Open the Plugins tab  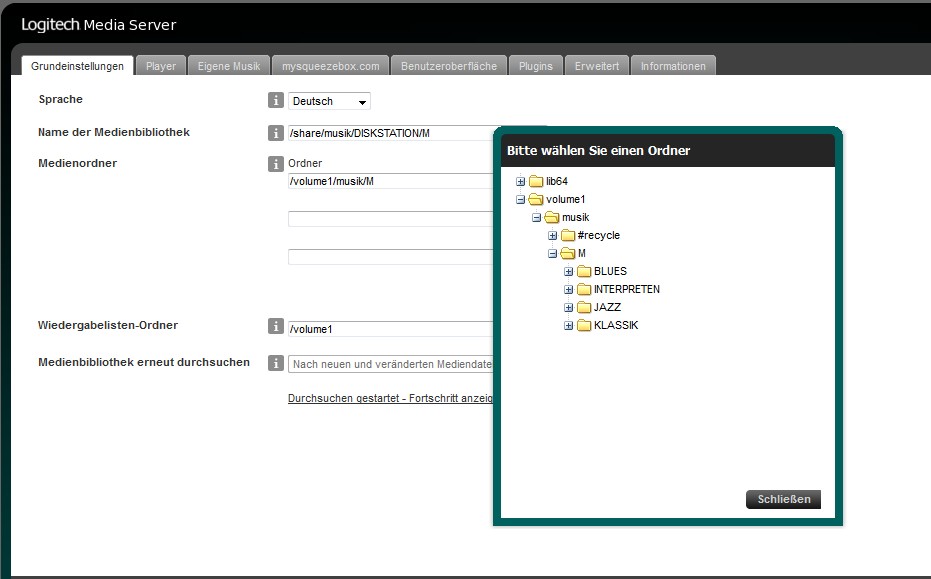pos(536,66)
